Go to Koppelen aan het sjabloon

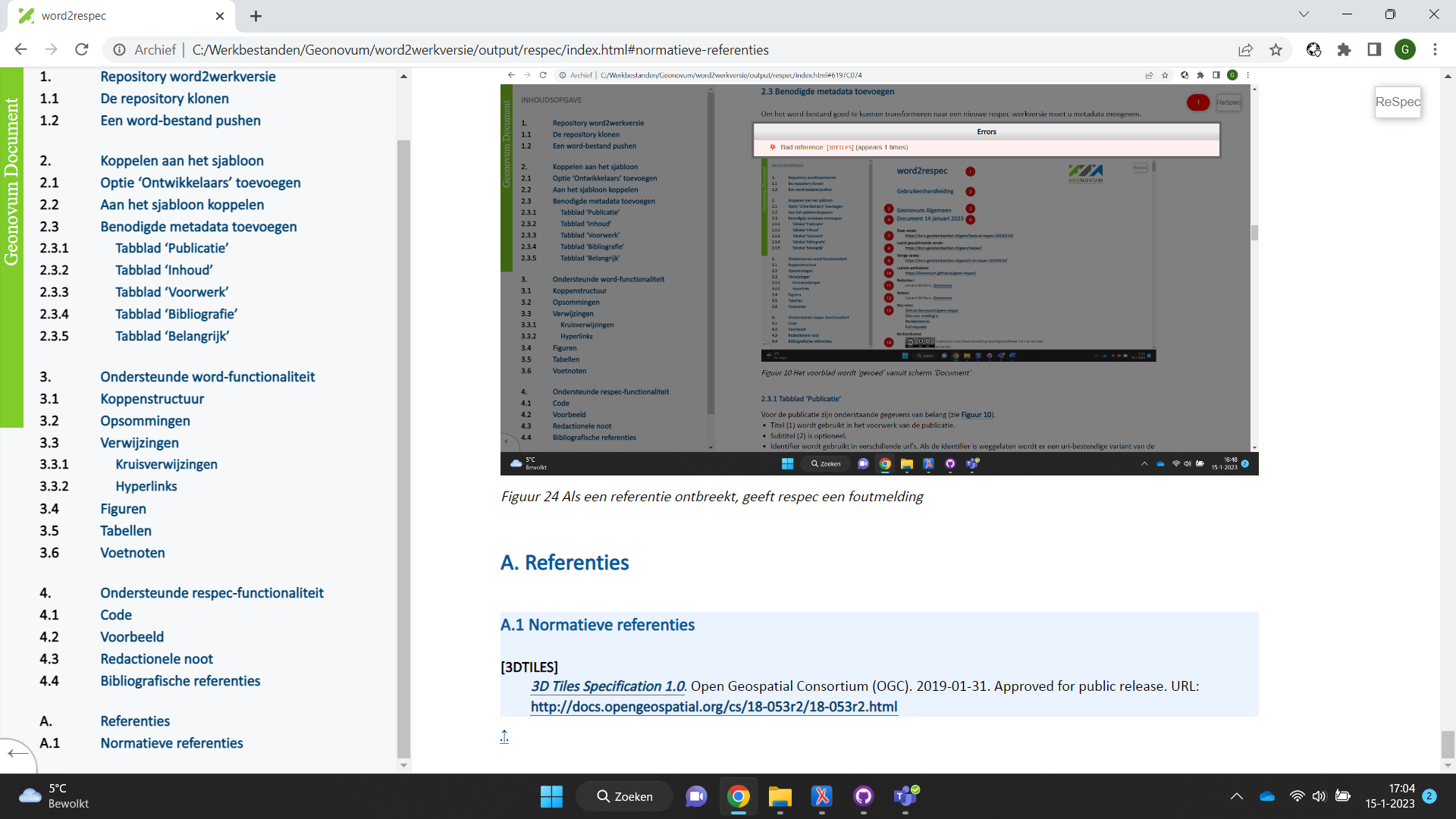click(182, 161)
